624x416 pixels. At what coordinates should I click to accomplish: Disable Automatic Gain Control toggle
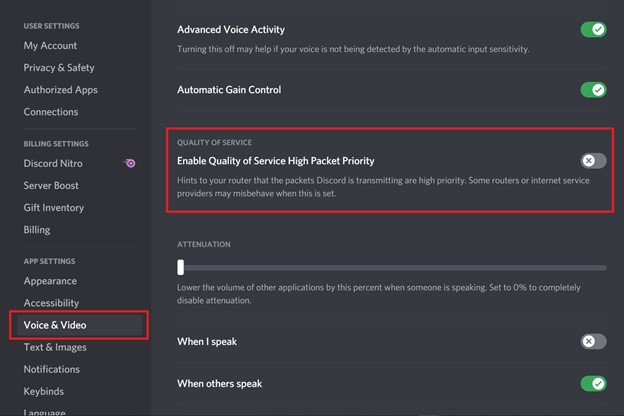pyautogui.click(x=593, y=90)
